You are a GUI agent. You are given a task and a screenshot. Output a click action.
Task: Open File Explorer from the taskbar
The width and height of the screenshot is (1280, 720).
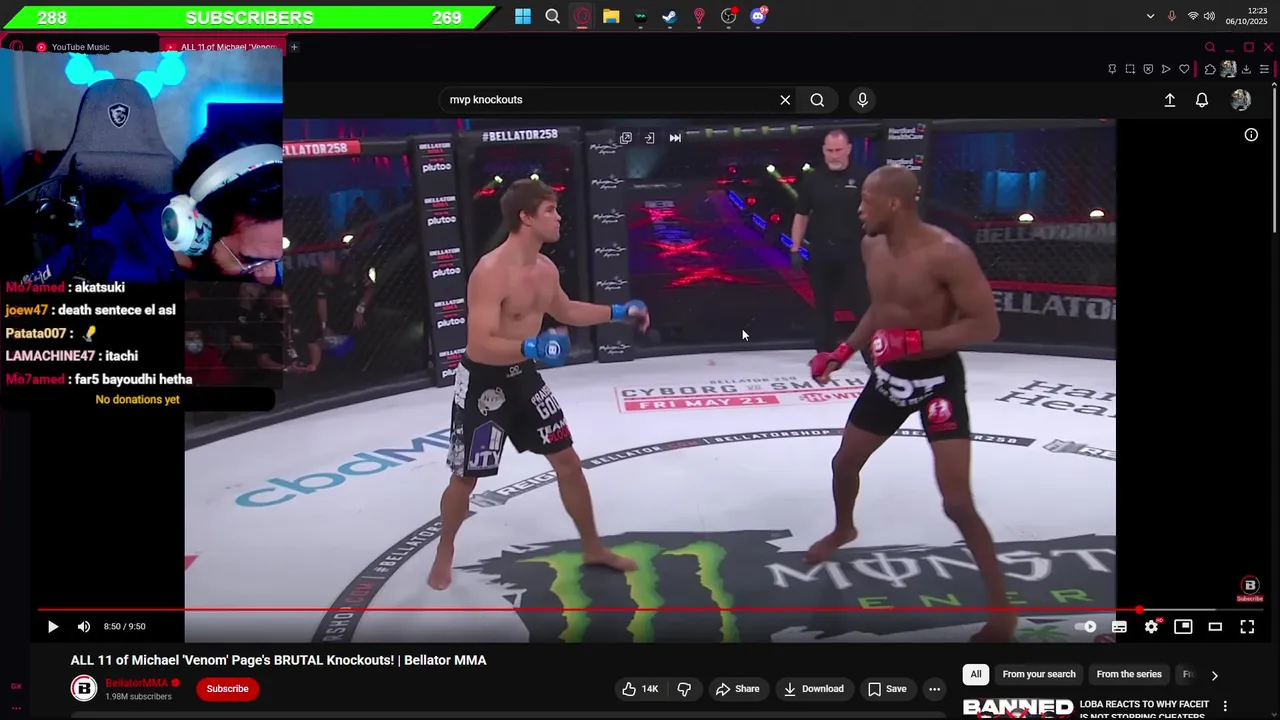click(x=611, y=16)
